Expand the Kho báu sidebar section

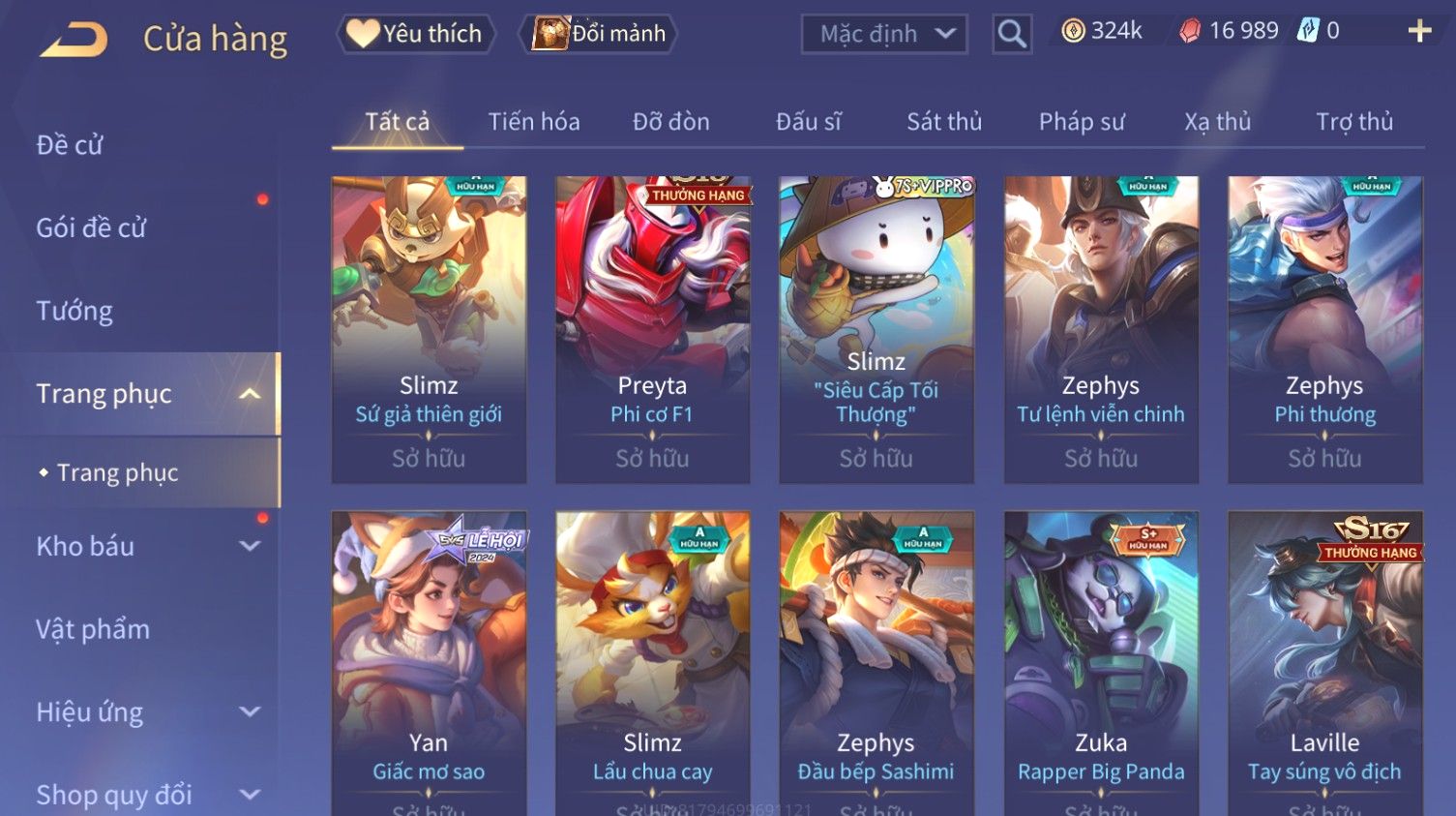(250, 546)
